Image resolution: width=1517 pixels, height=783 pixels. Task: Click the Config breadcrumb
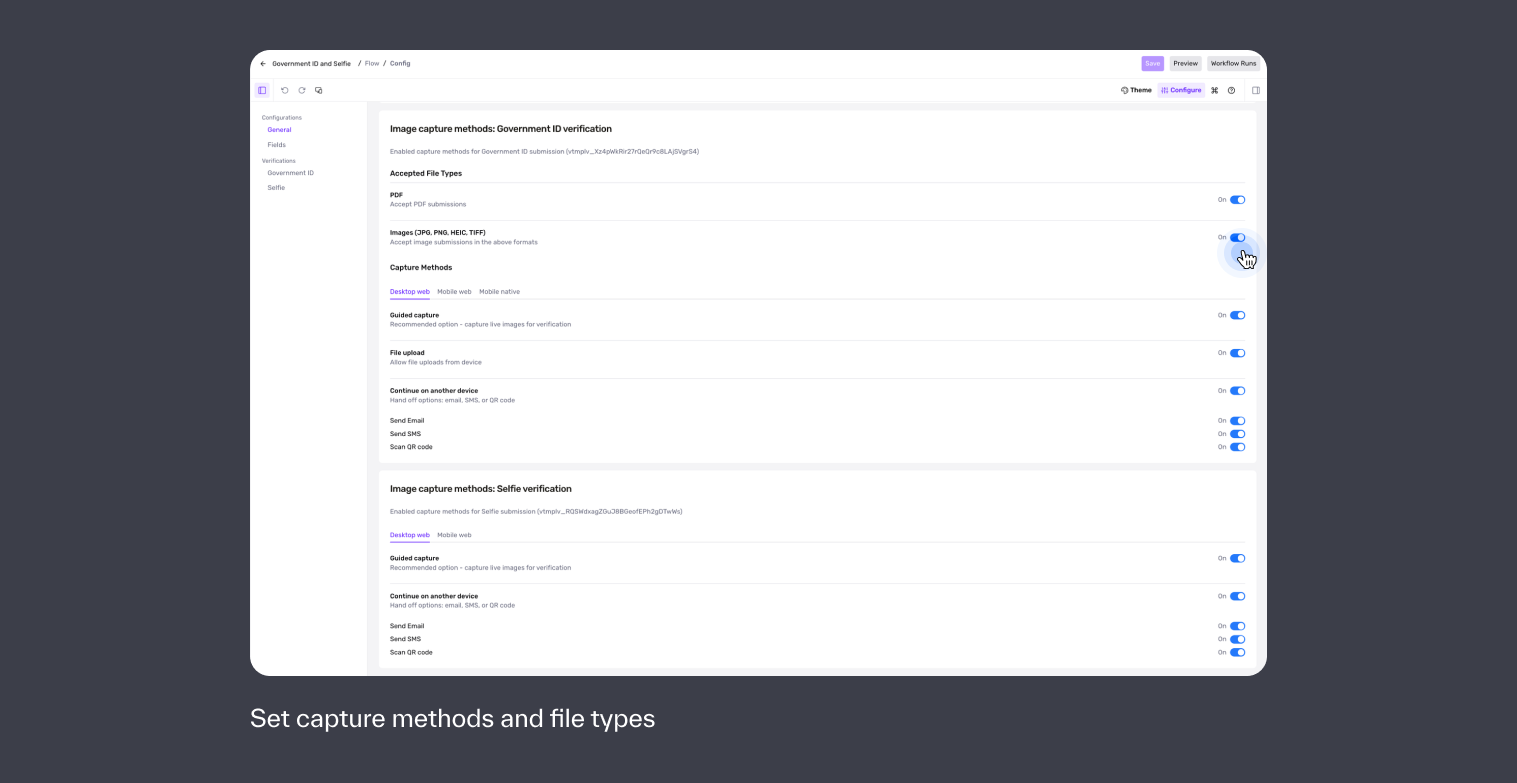(x=400, y=64)
